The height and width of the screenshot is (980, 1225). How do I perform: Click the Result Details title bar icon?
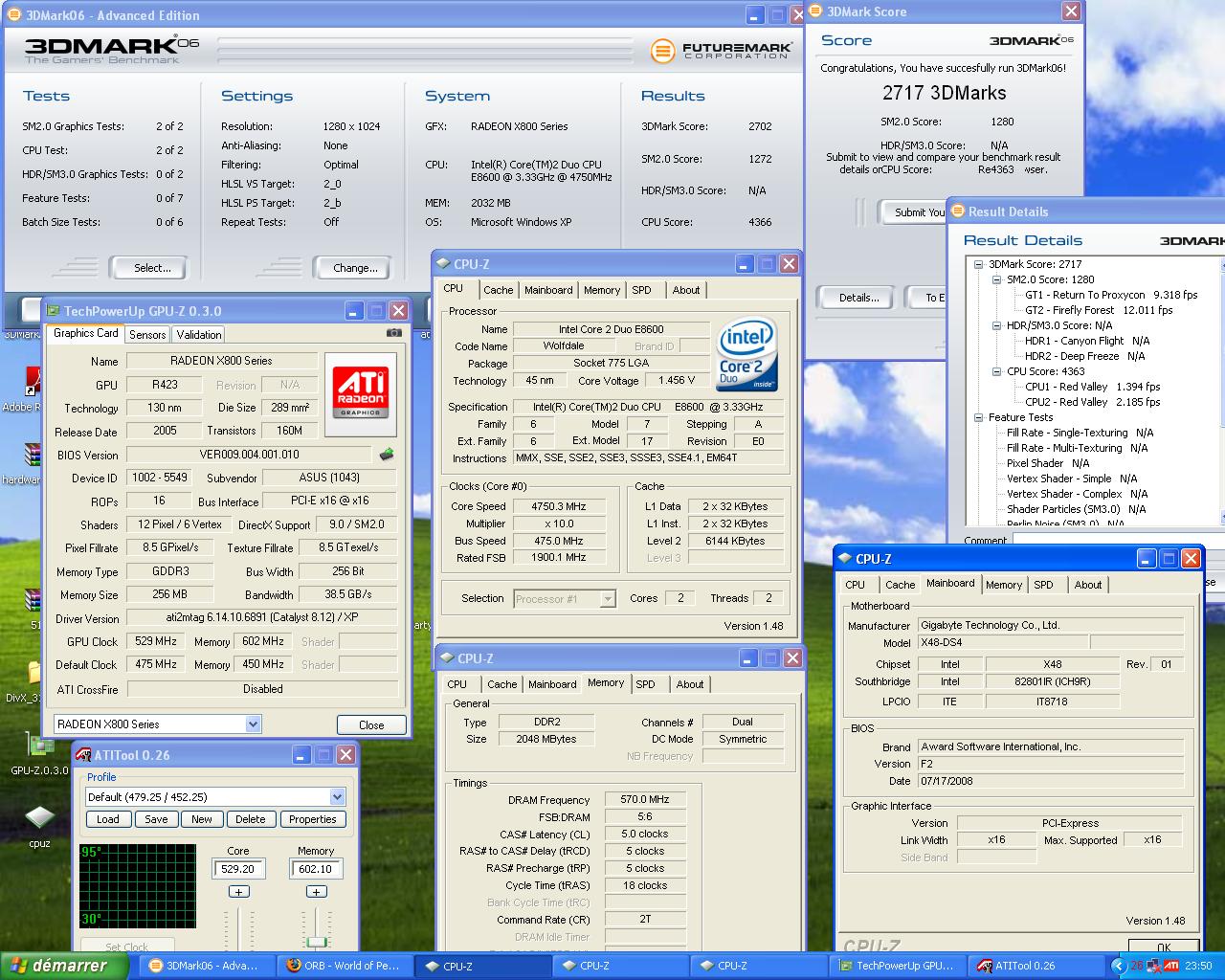tap(957, 212)
